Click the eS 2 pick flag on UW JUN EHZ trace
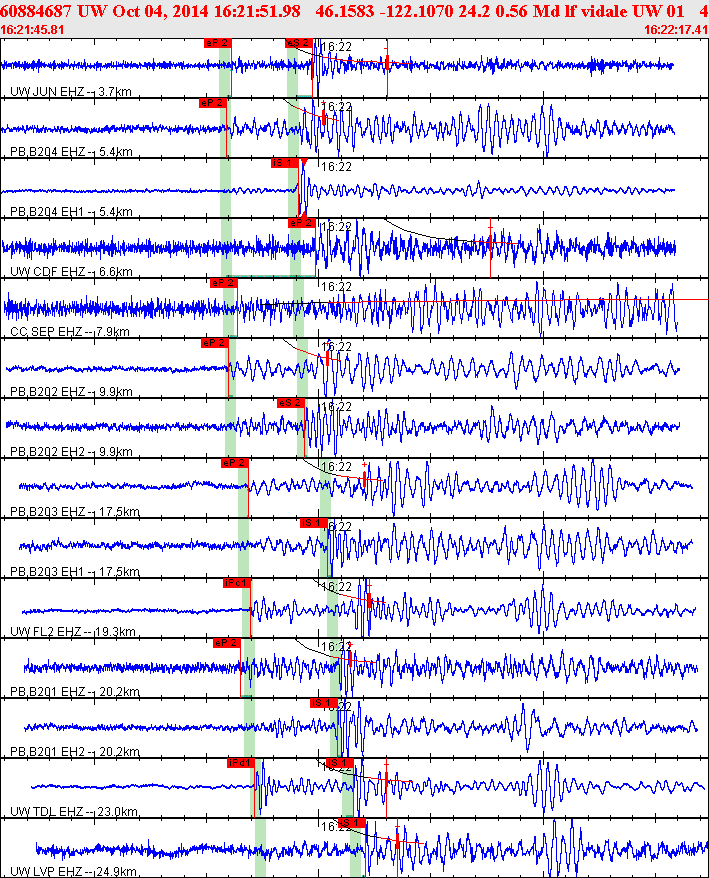 point(298,43)
